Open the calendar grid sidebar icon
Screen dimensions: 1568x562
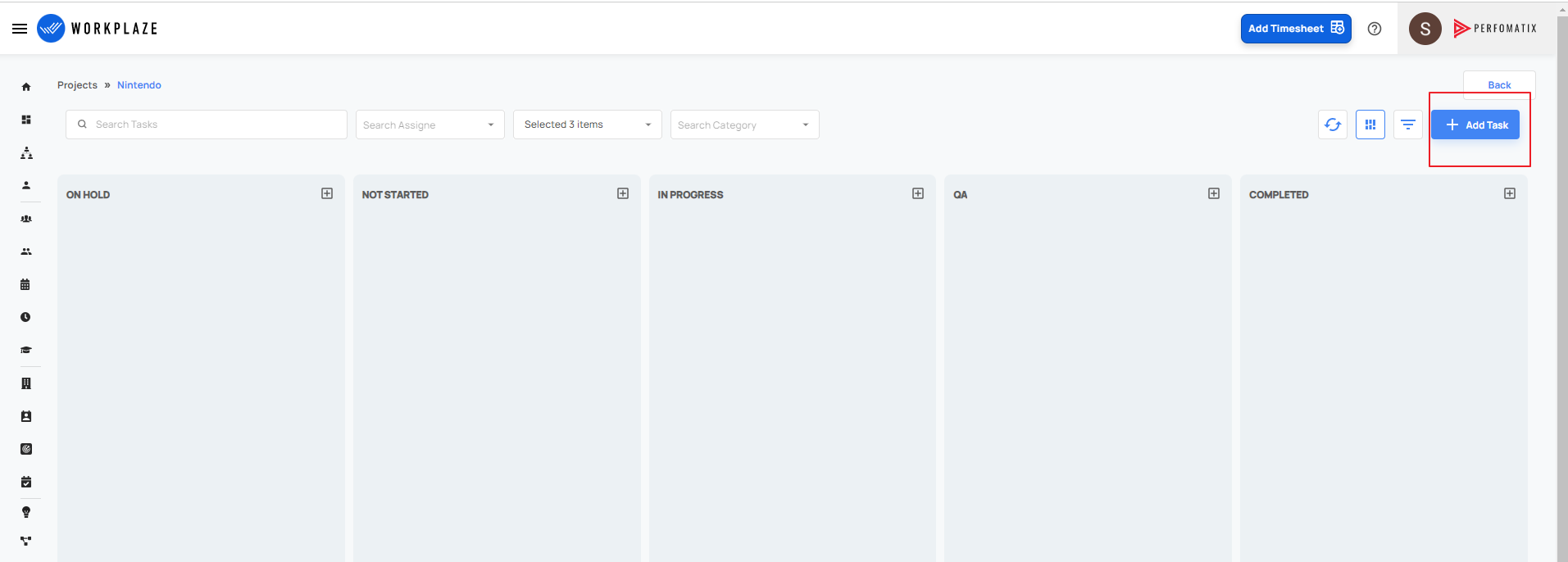(25, 284)
